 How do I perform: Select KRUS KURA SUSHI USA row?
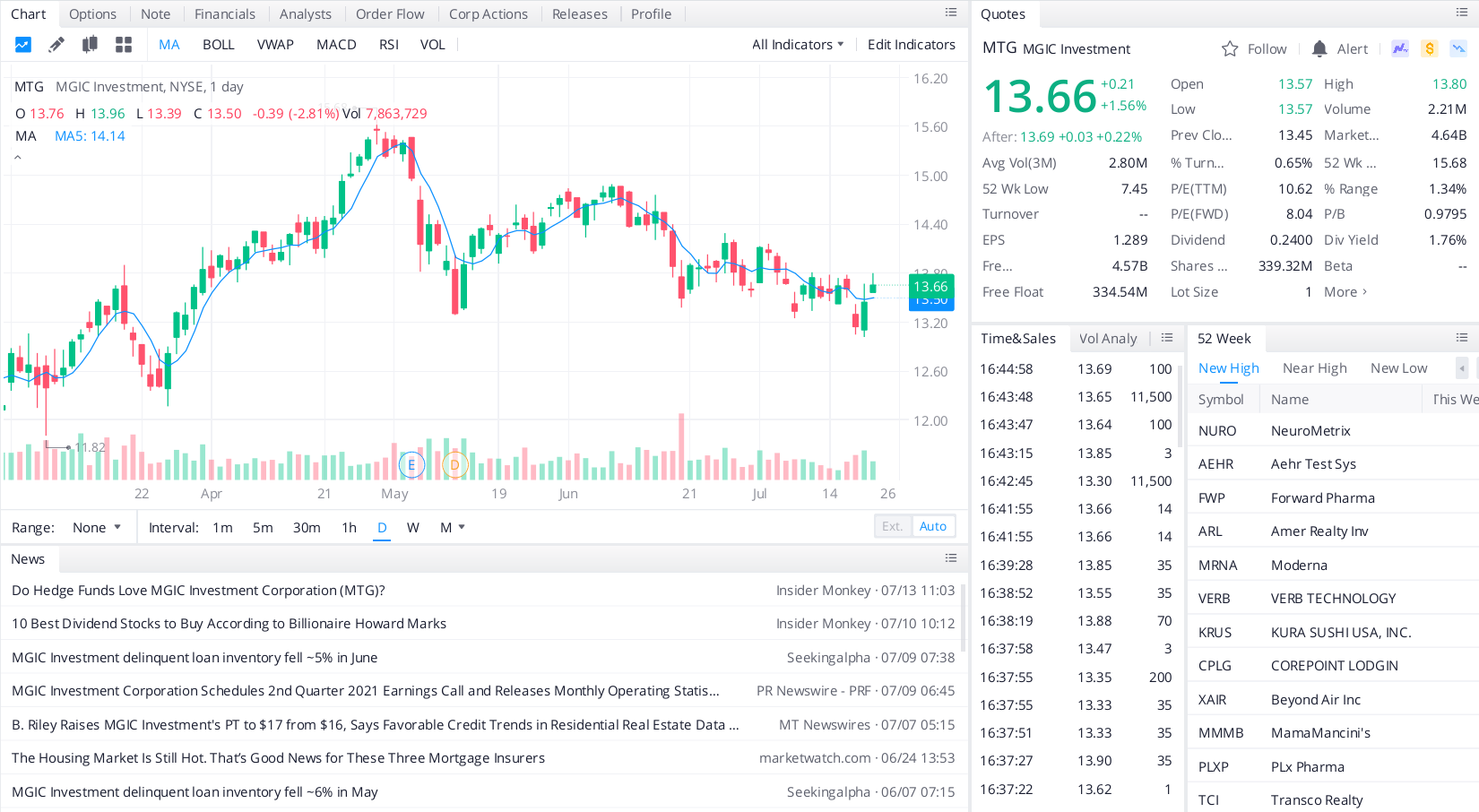click(1333, 633)
